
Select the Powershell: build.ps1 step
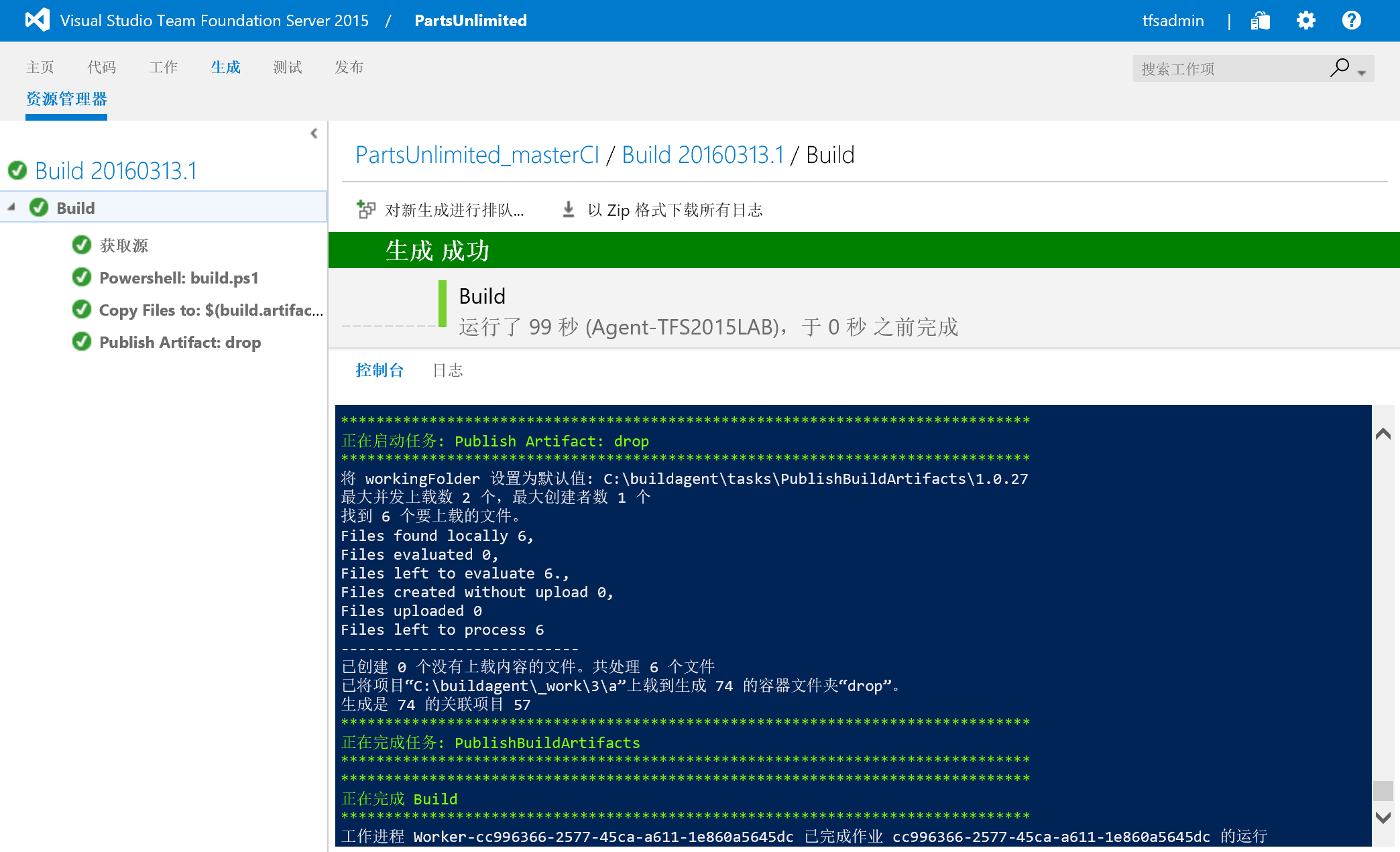[x=179, y=278]
